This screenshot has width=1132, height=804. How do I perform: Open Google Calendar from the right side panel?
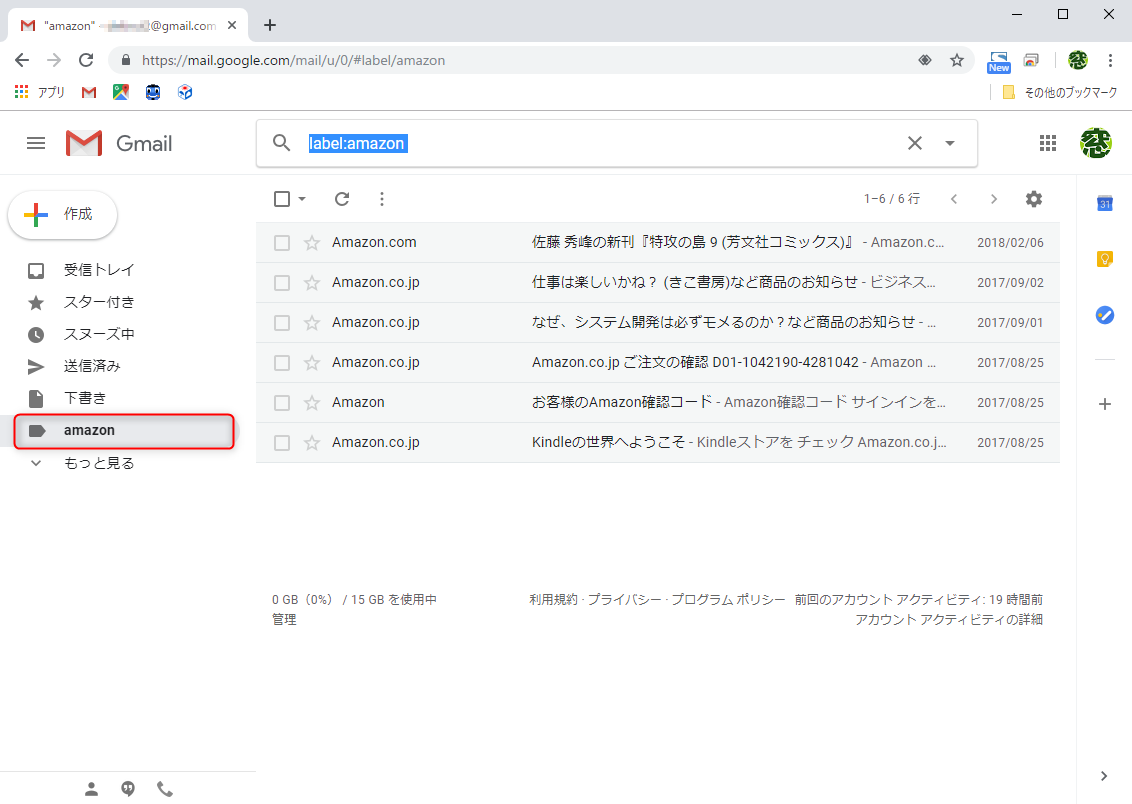1104,203
